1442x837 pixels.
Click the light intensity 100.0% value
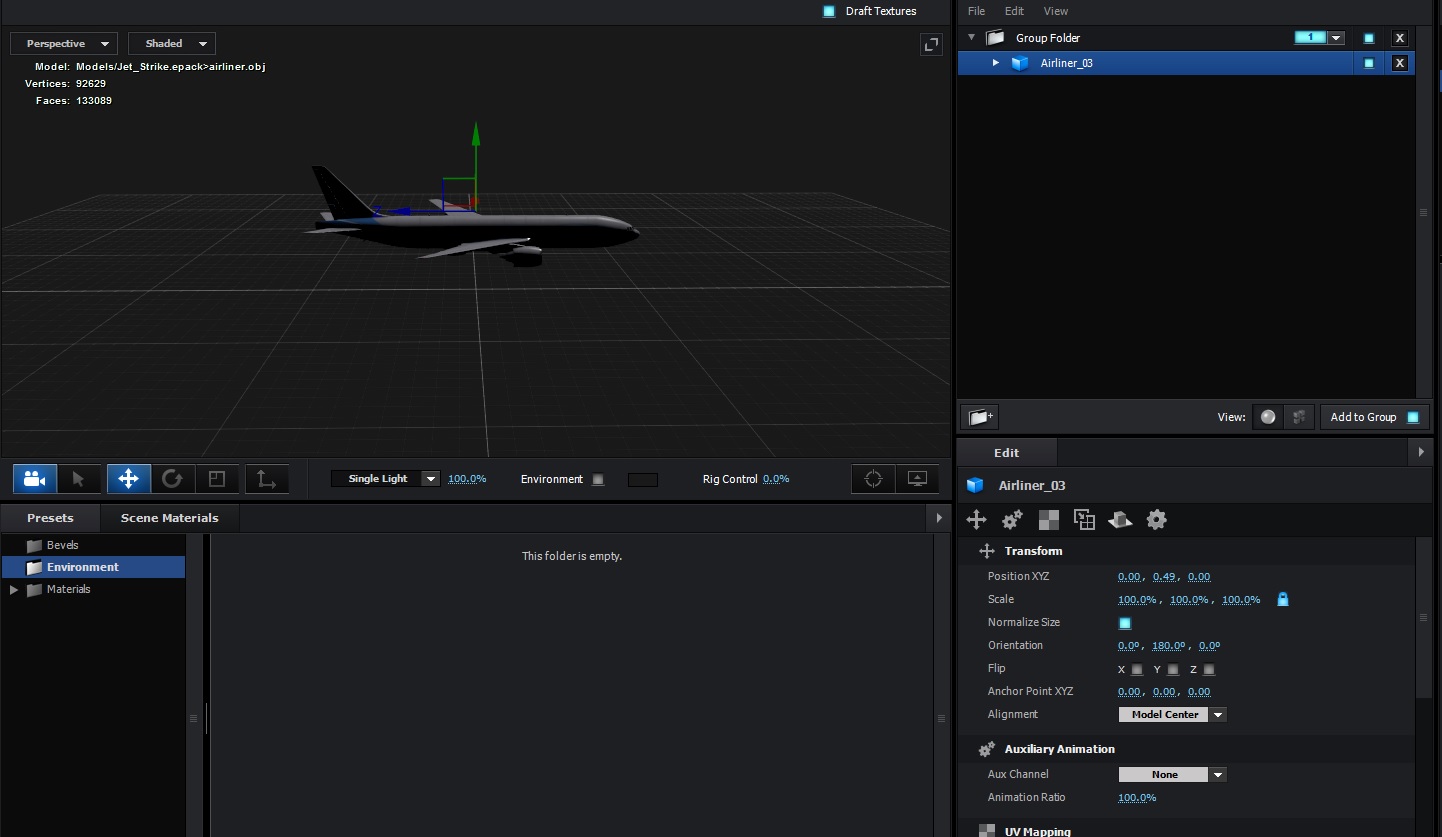pos(467,479)
